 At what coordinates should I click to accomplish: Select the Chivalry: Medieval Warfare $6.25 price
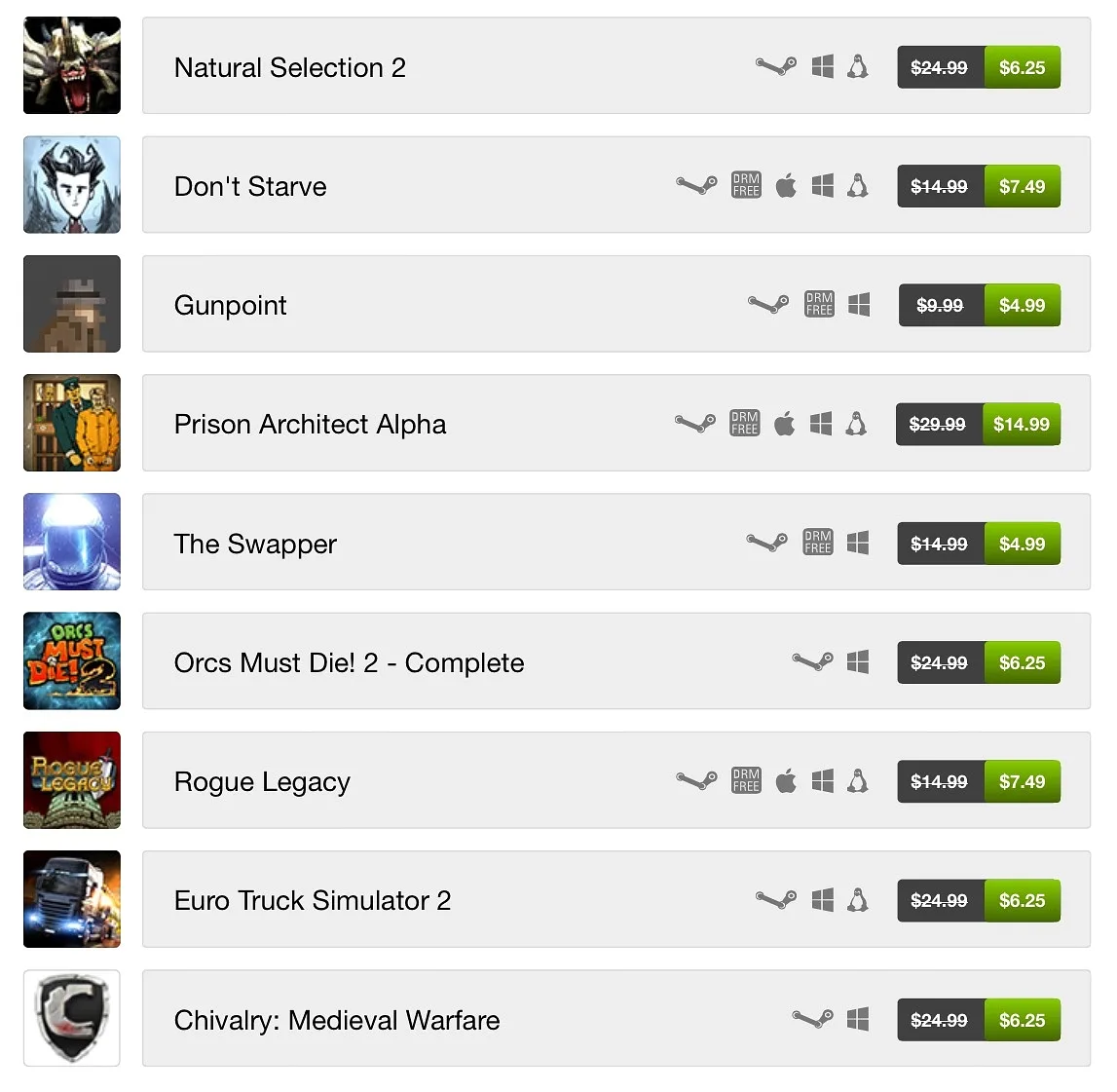1023,1019
